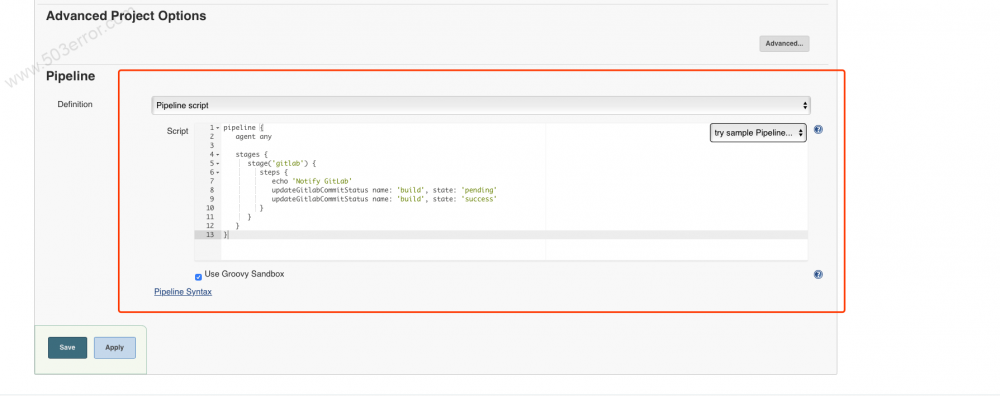Click the line with state: 'success'
Screen dimensions: 1000x396
(x=384, y=199)
